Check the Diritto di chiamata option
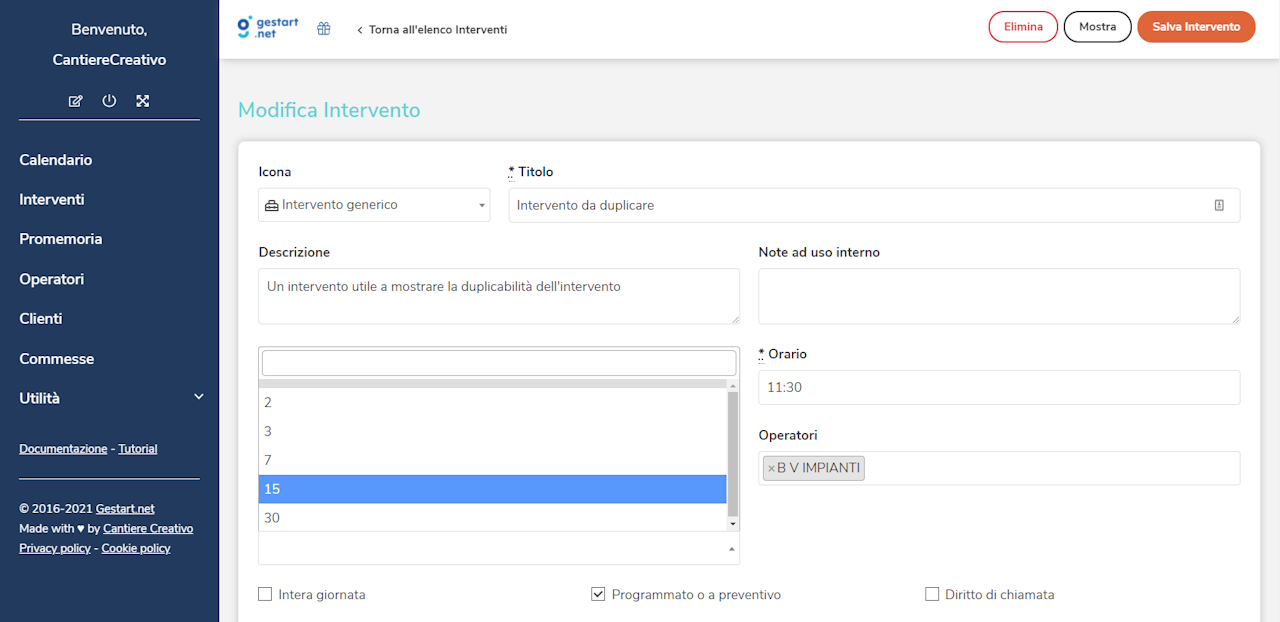Viewport: 1280px width, 622px height. (931, 593)
